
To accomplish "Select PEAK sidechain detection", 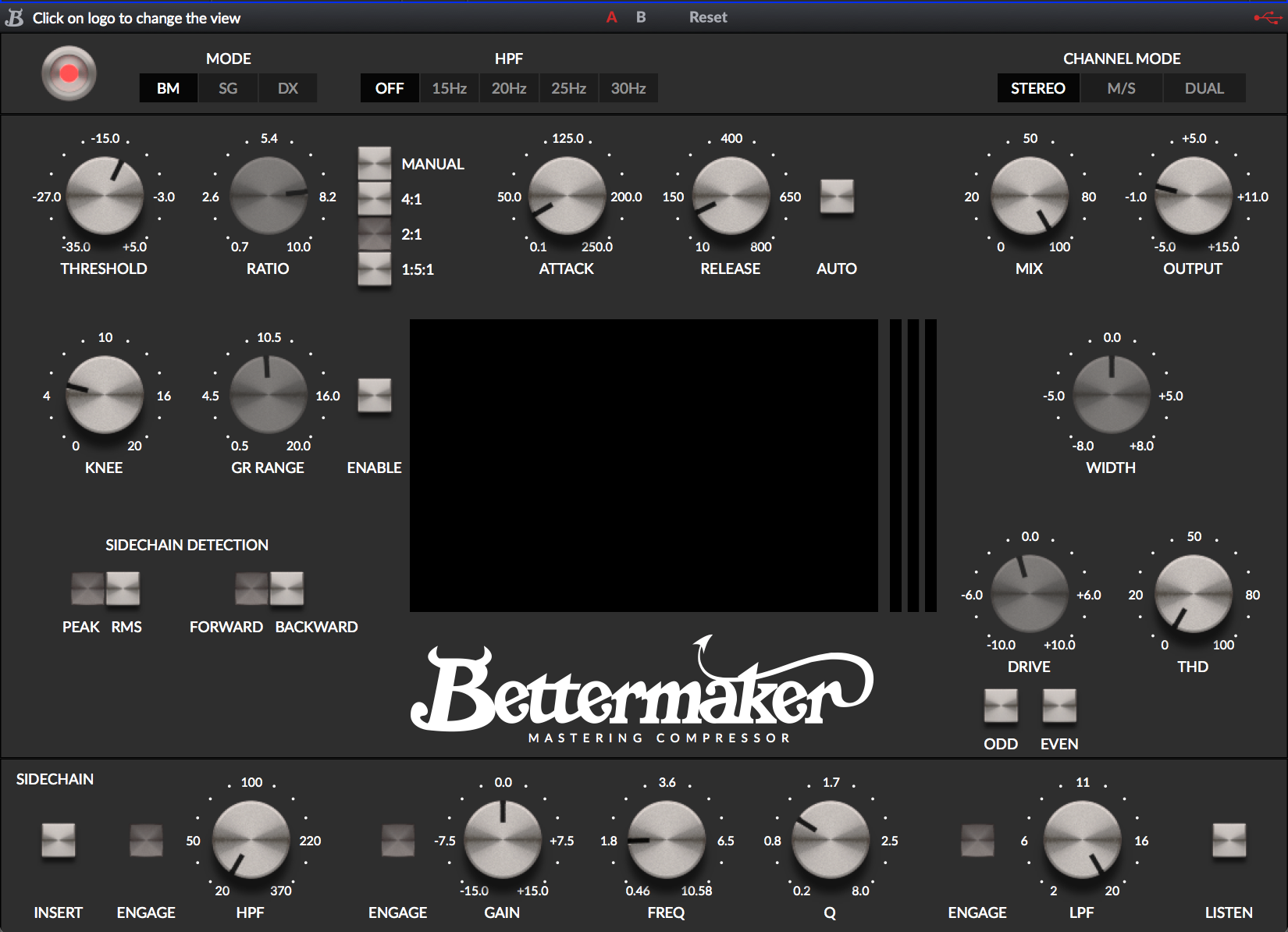I will click(x=87, y=589).
